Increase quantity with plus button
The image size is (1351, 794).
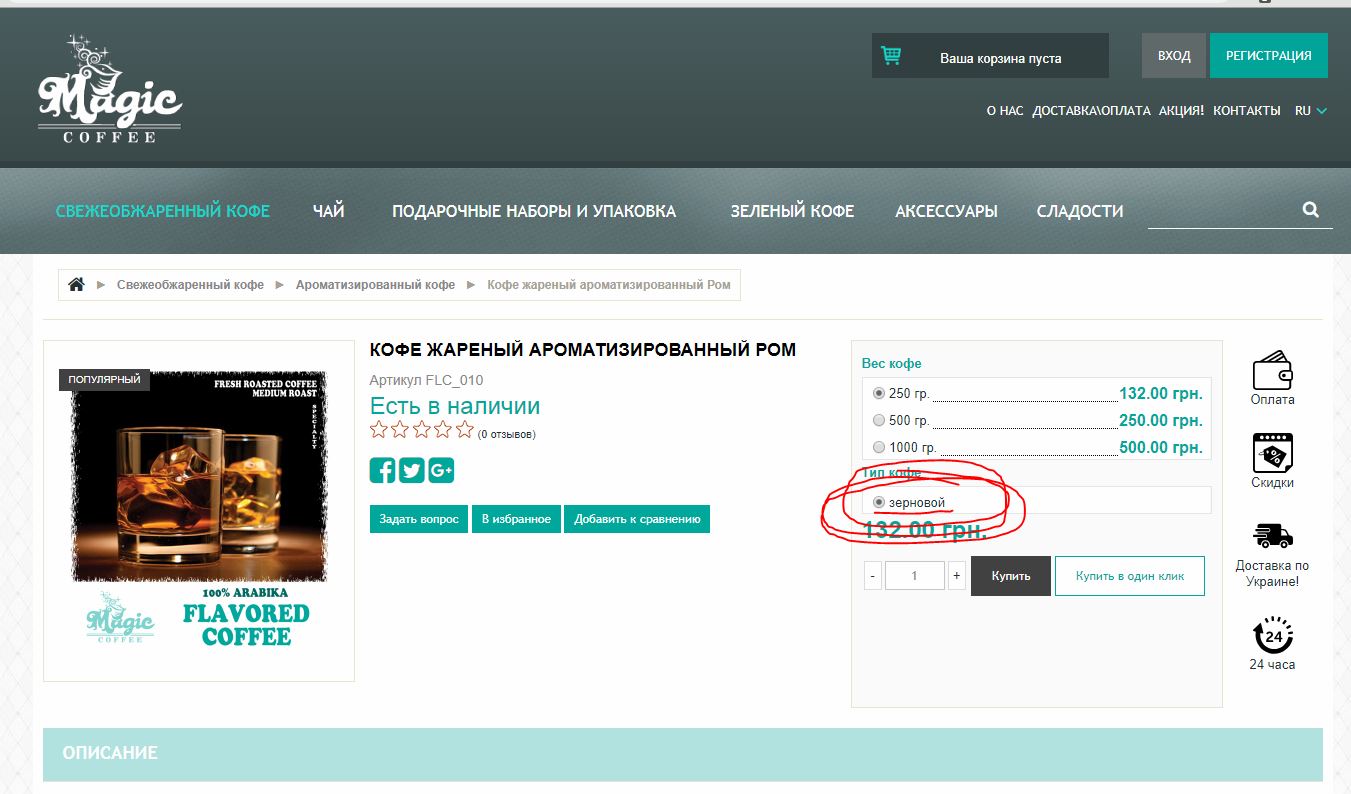point(956,576)
